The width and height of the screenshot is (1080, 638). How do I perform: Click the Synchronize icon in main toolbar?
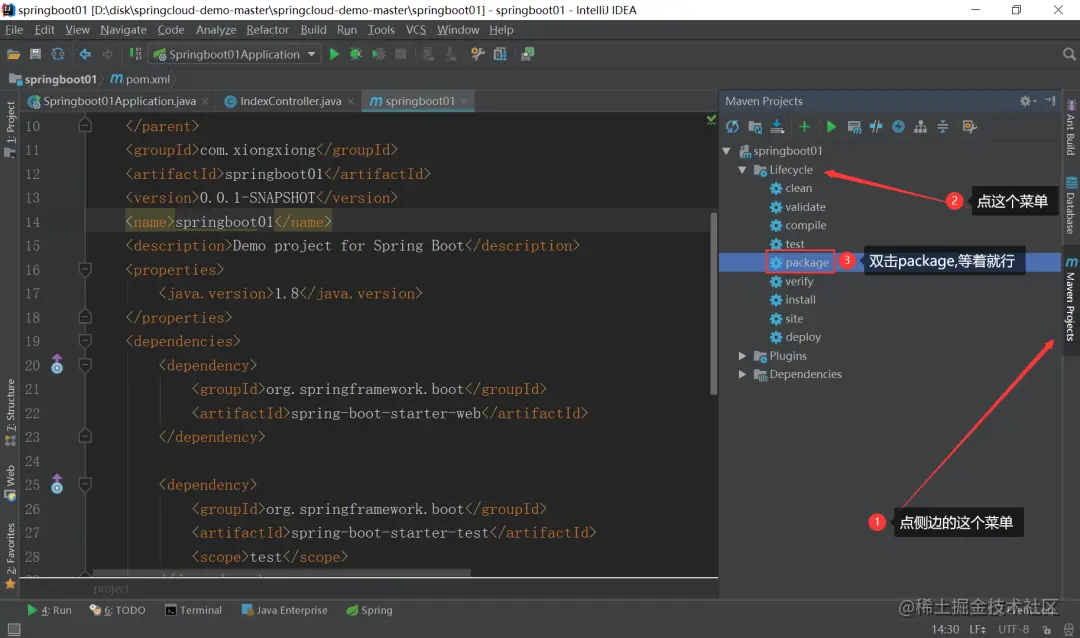click(58, 54)
